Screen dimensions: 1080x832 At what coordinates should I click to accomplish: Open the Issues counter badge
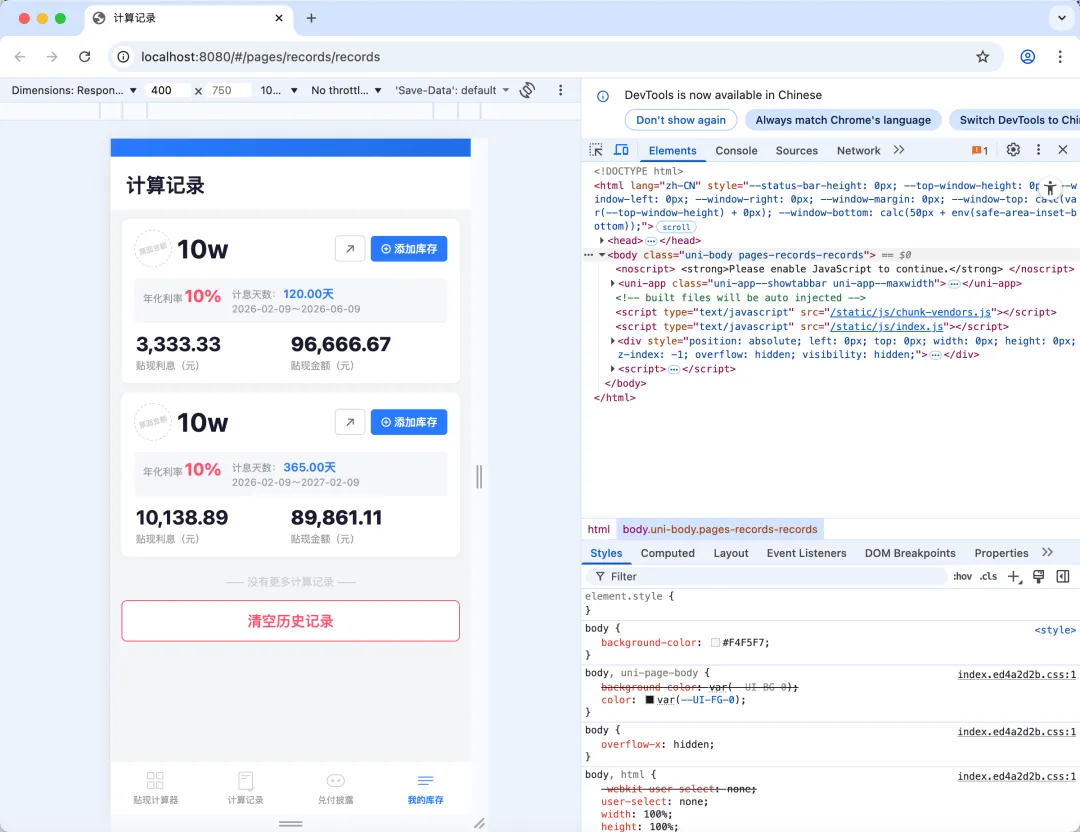(977, 149)
